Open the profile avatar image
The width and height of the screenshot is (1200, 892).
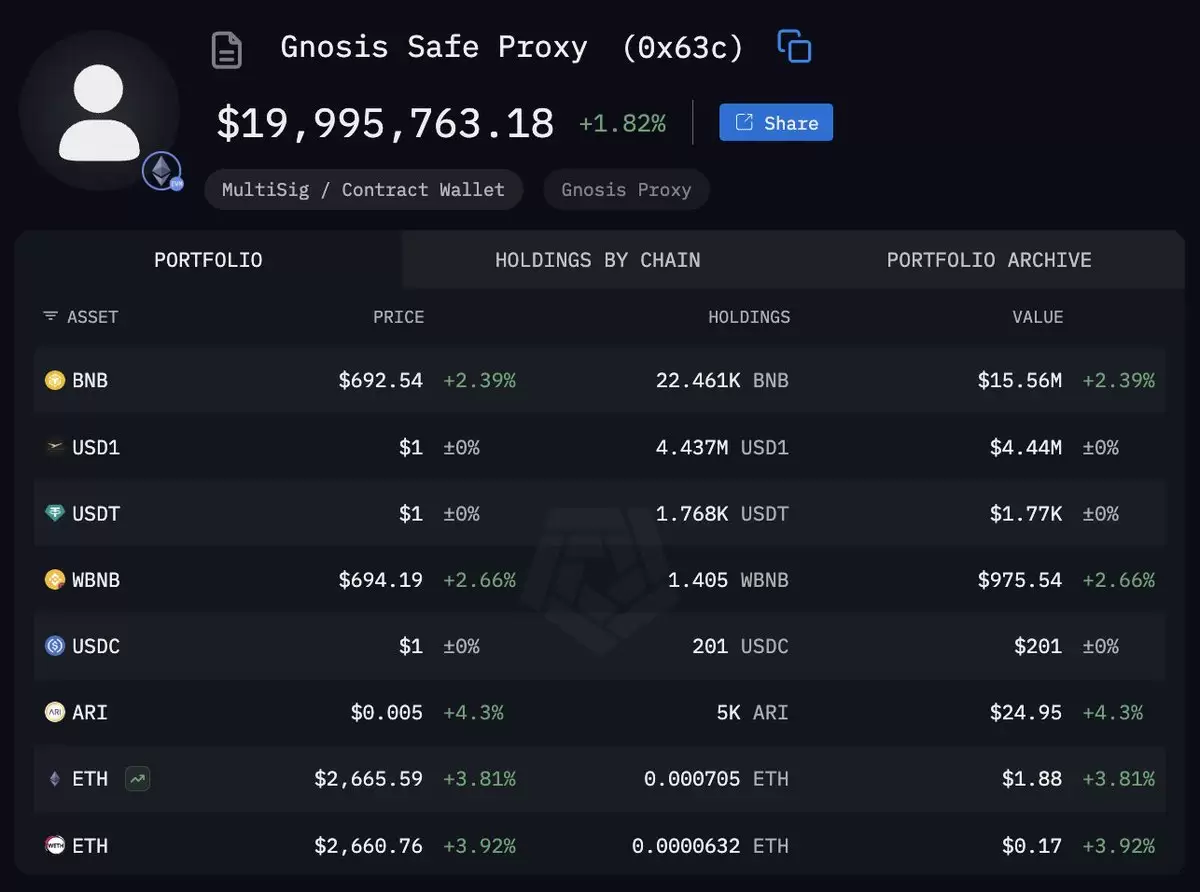pos(99,111)
